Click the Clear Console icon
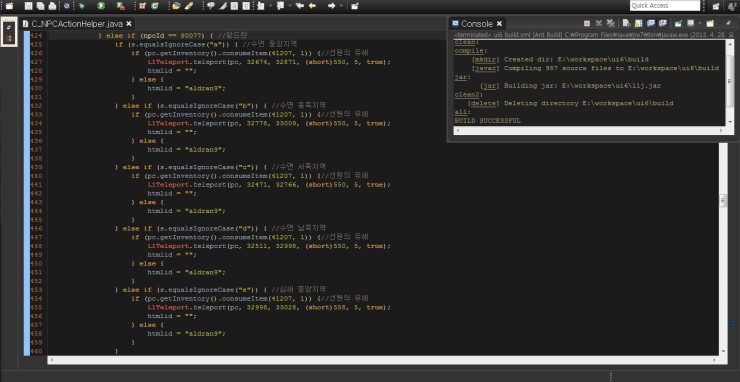 626,23
